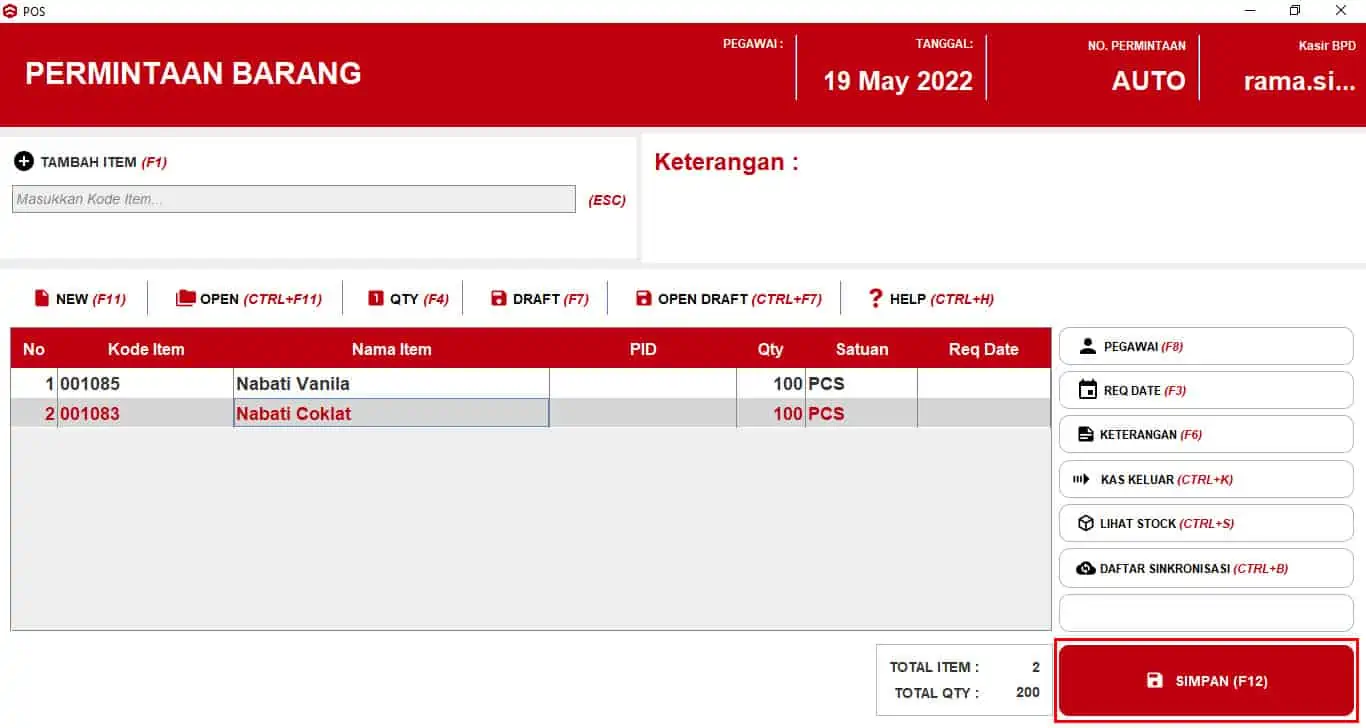The height and width of the screenshot is (728, 1366).
Task: Click the DAFTAR SINKRONISASI (CTRL+B) button
Action: click(x=1206, y=568)
